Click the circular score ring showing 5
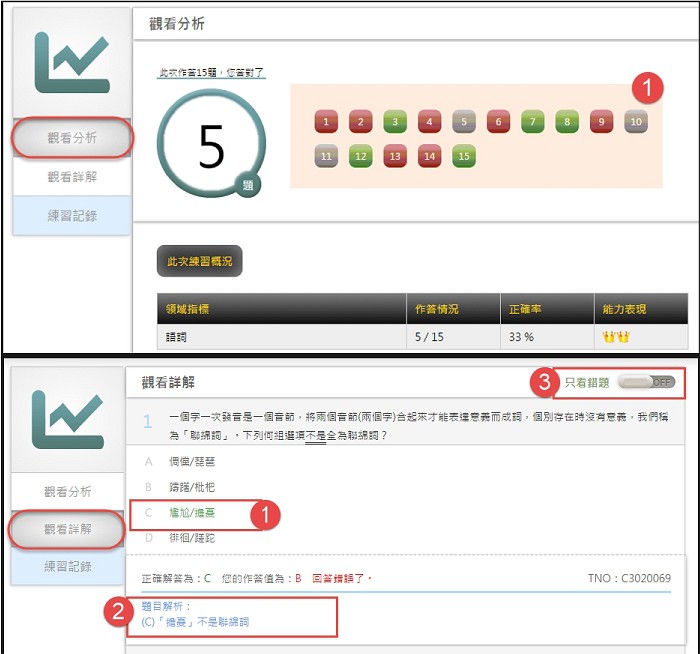Screen dimensions: 700x654 pyautogui.click(x=211, y=144)
